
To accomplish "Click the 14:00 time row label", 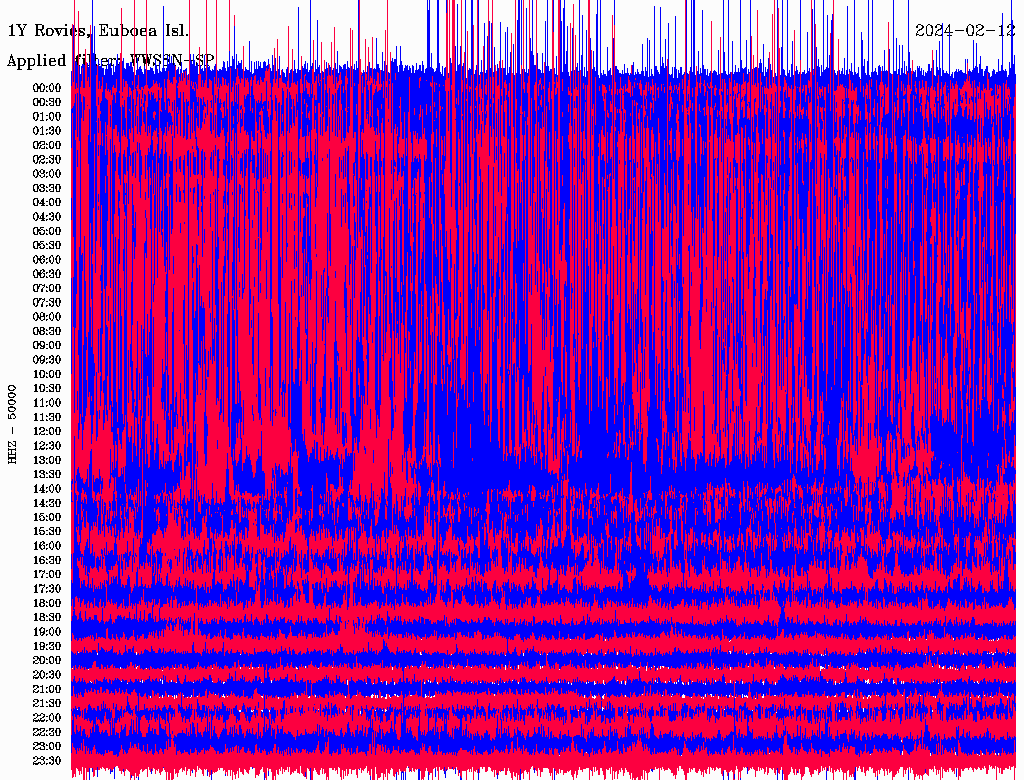I will point(47,489).
